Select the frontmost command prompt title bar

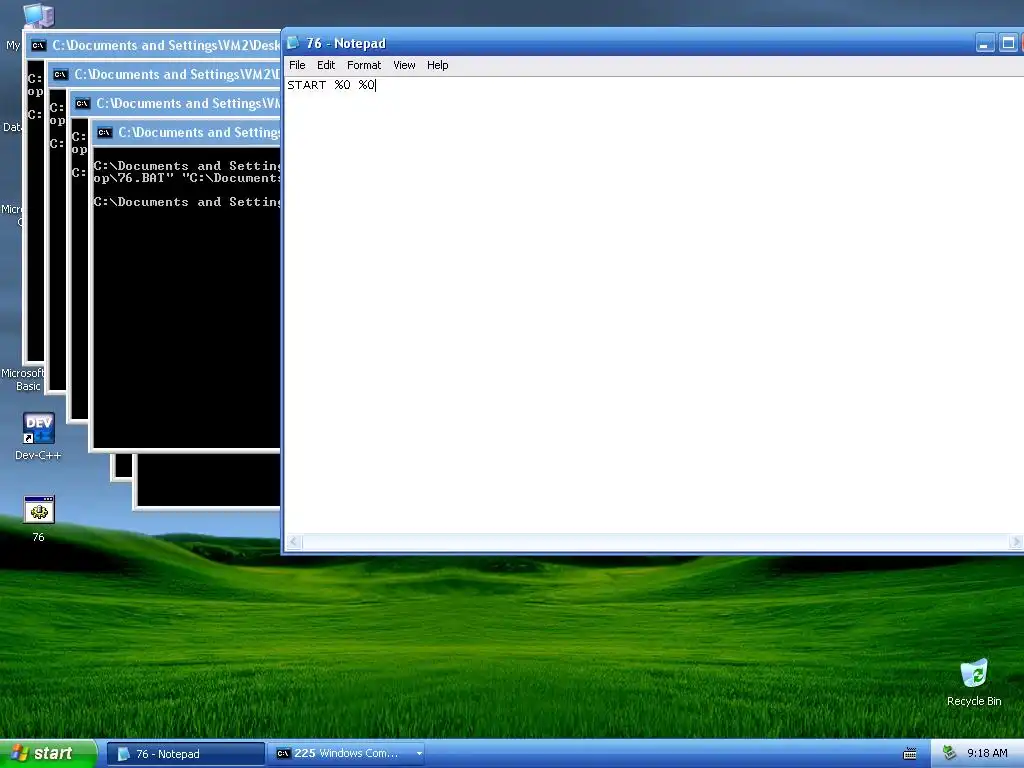[187, 133]
